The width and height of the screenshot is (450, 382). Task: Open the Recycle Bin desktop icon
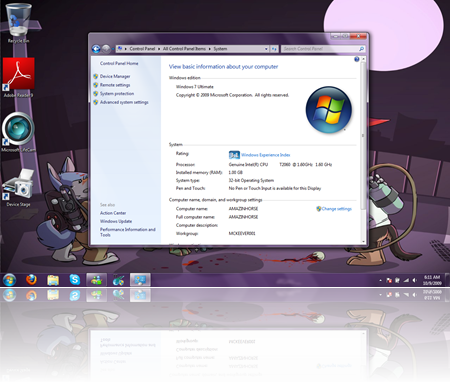(x=18, y=23)
